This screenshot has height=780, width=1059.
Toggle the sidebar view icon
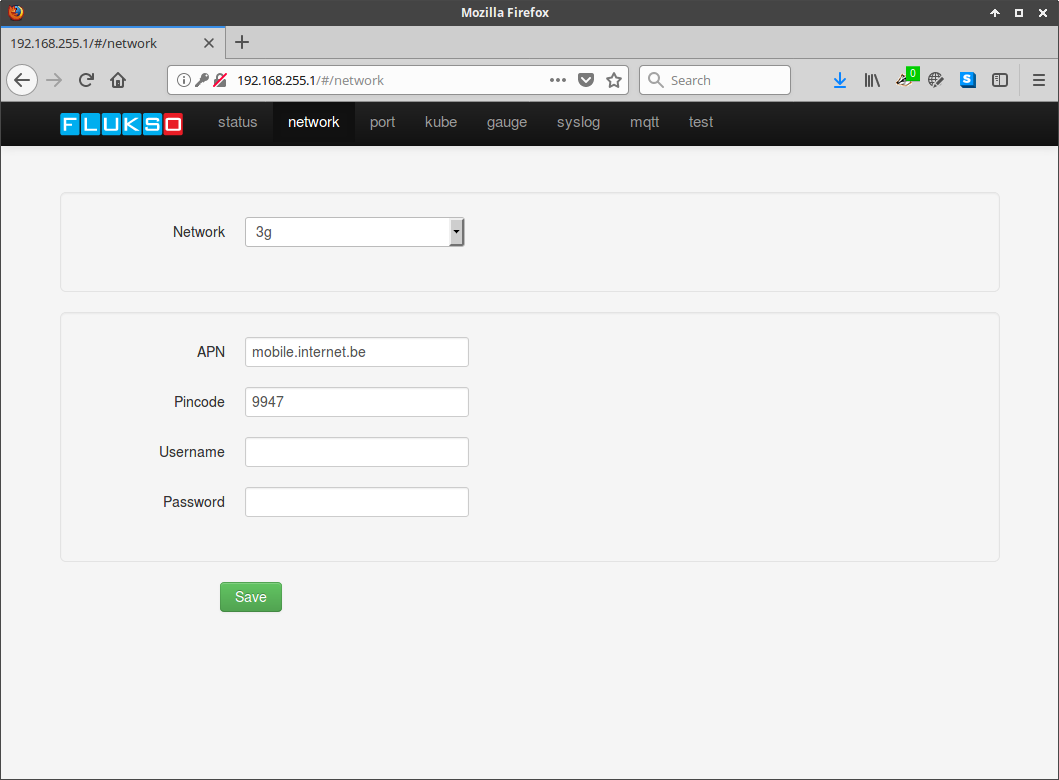click(x=1000, y=80)
